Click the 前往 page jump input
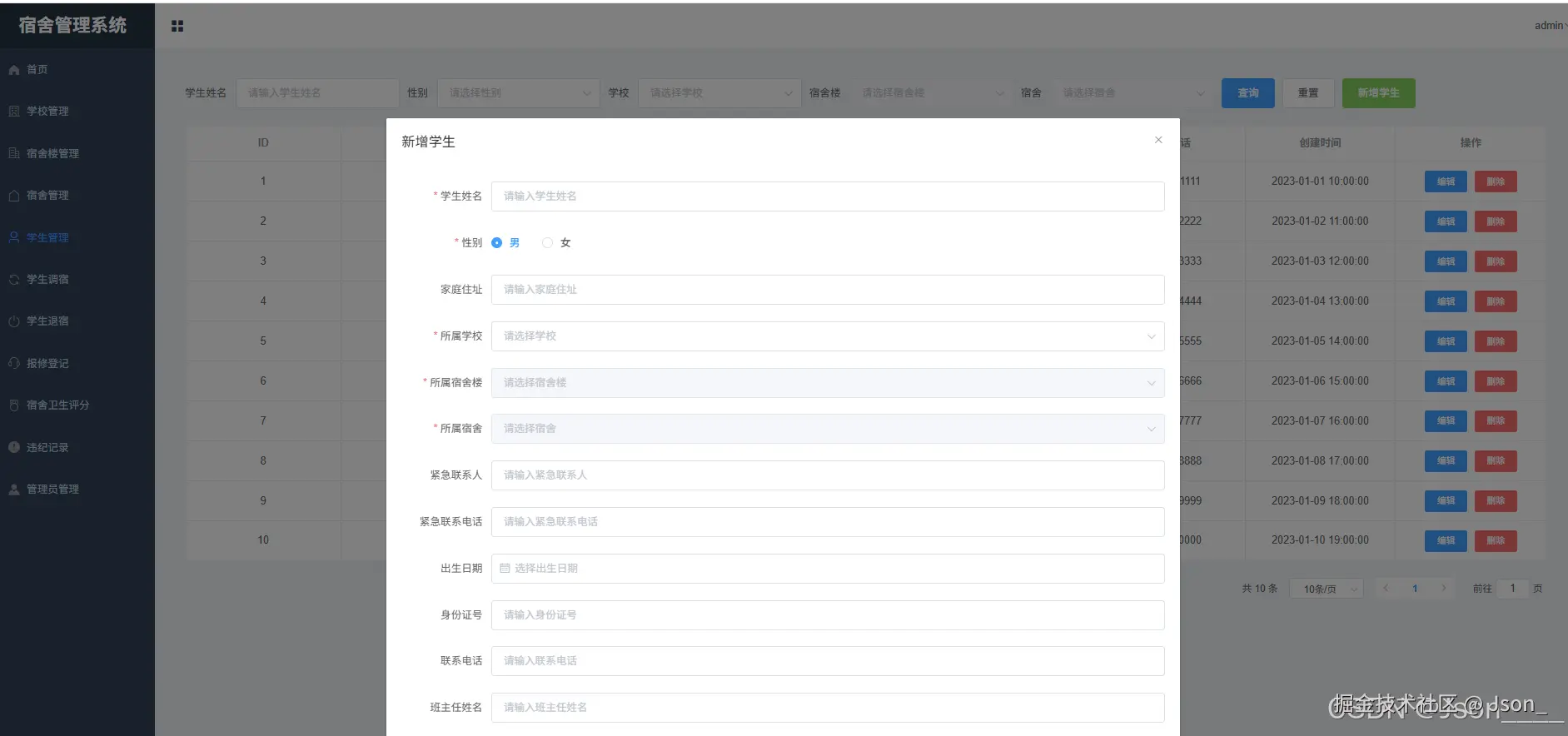The width and height of the screenshot is (1568, 736). click(x=1513, y=589)
